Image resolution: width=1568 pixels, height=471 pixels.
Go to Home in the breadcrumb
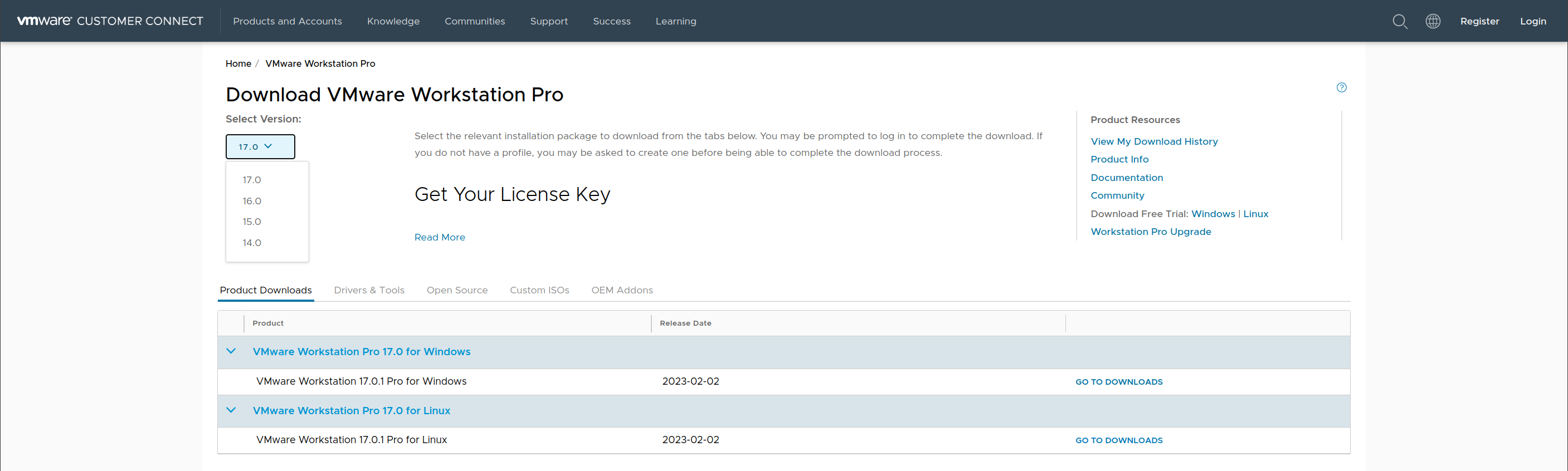[x=238, y=63]
